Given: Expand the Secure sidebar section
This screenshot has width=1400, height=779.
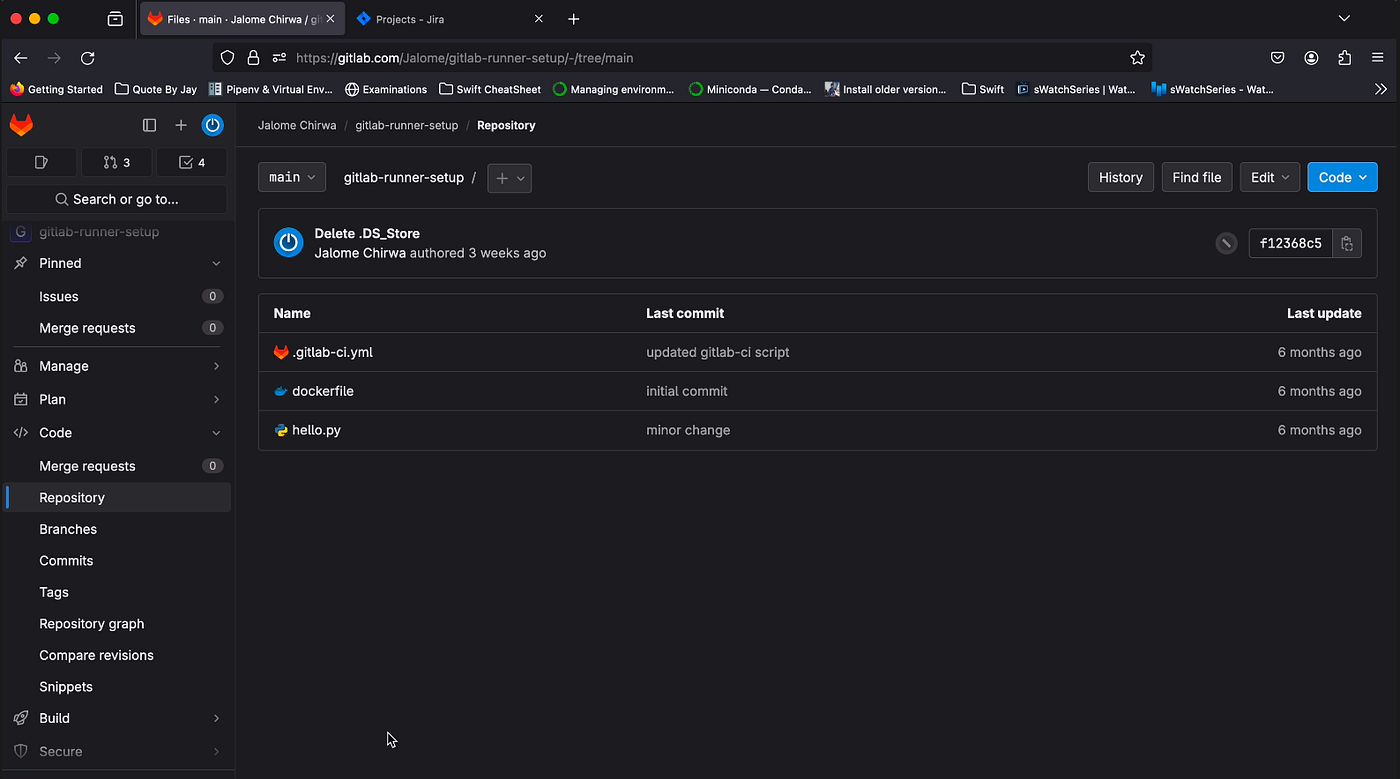Looking at the screenshot, I should pyautogui.click(x=117, y=751).
